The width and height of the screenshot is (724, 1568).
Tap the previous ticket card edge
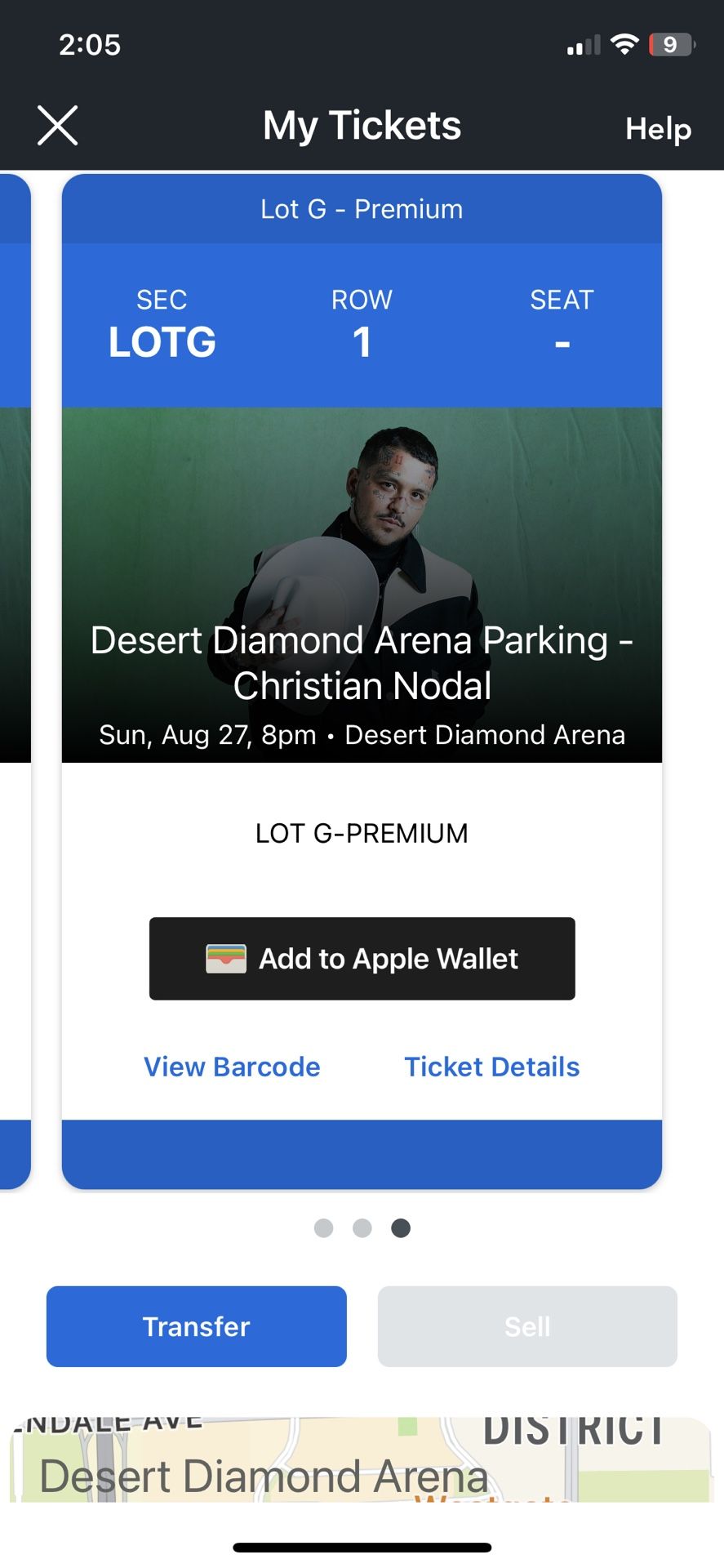click(x=14, y=678)
